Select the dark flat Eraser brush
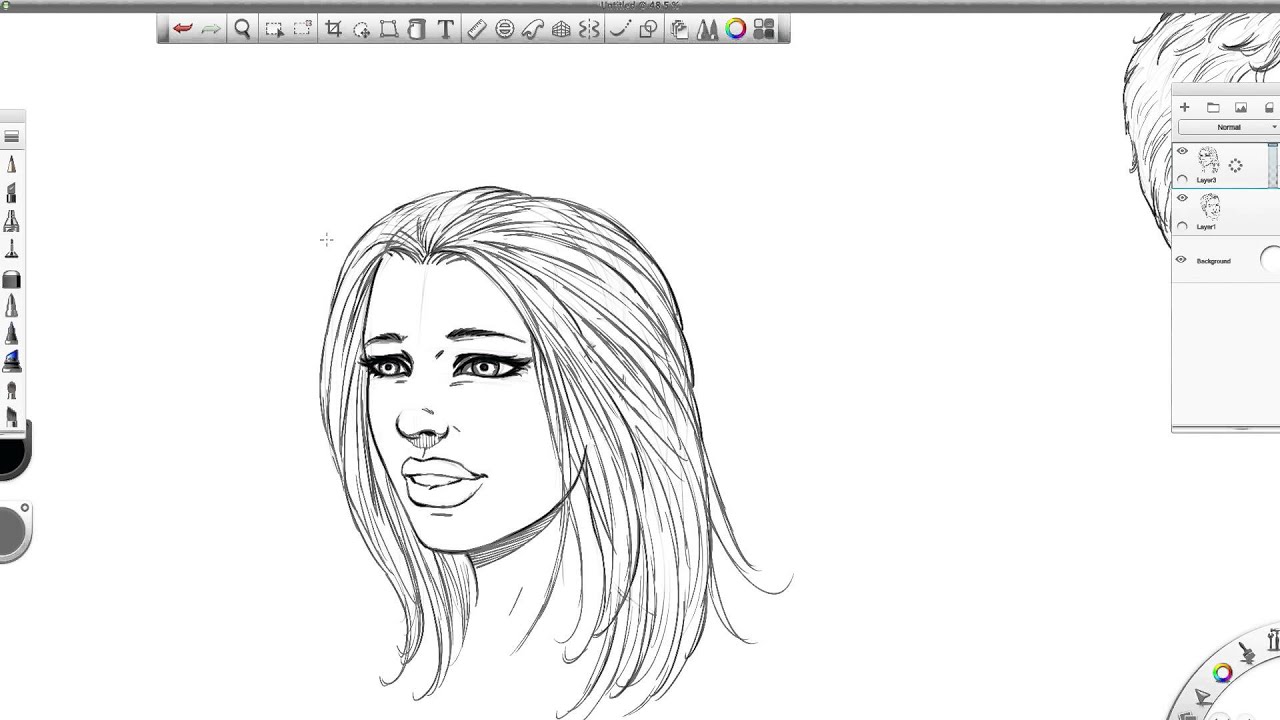1280x720 pixels. pos(11,280)
